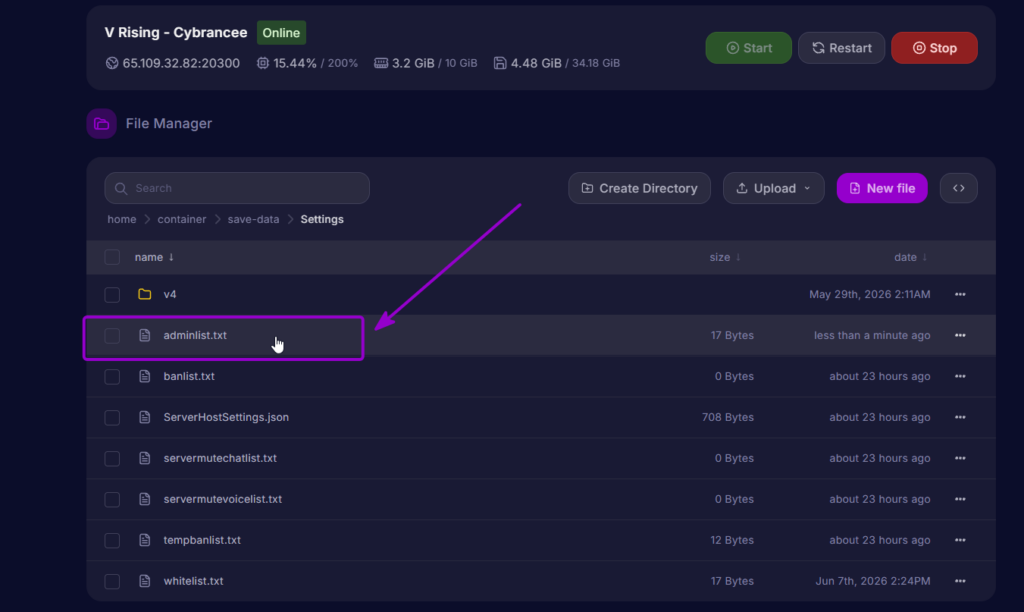1024x612 pixels.
Task: Click the Online status badge
Action: tap(281, 33)
